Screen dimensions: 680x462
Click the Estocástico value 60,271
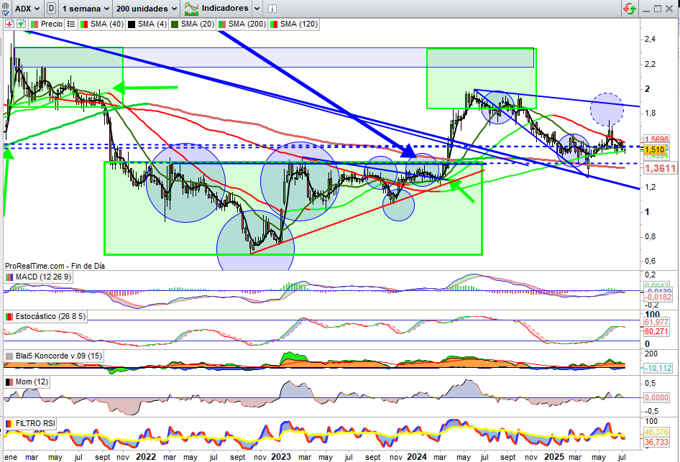tap(658, 331)
